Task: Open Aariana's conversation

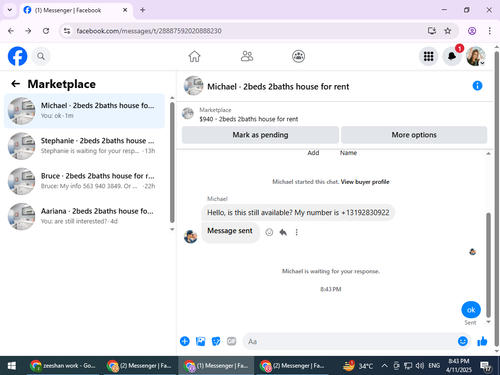Action: pos(84,216)
